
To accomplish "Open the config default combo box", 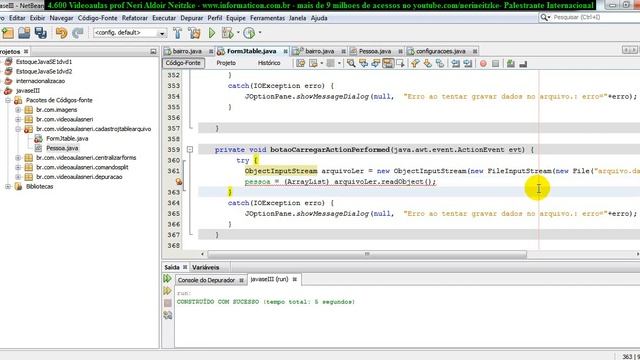I will pyautogui.click(x=130, y=33).
